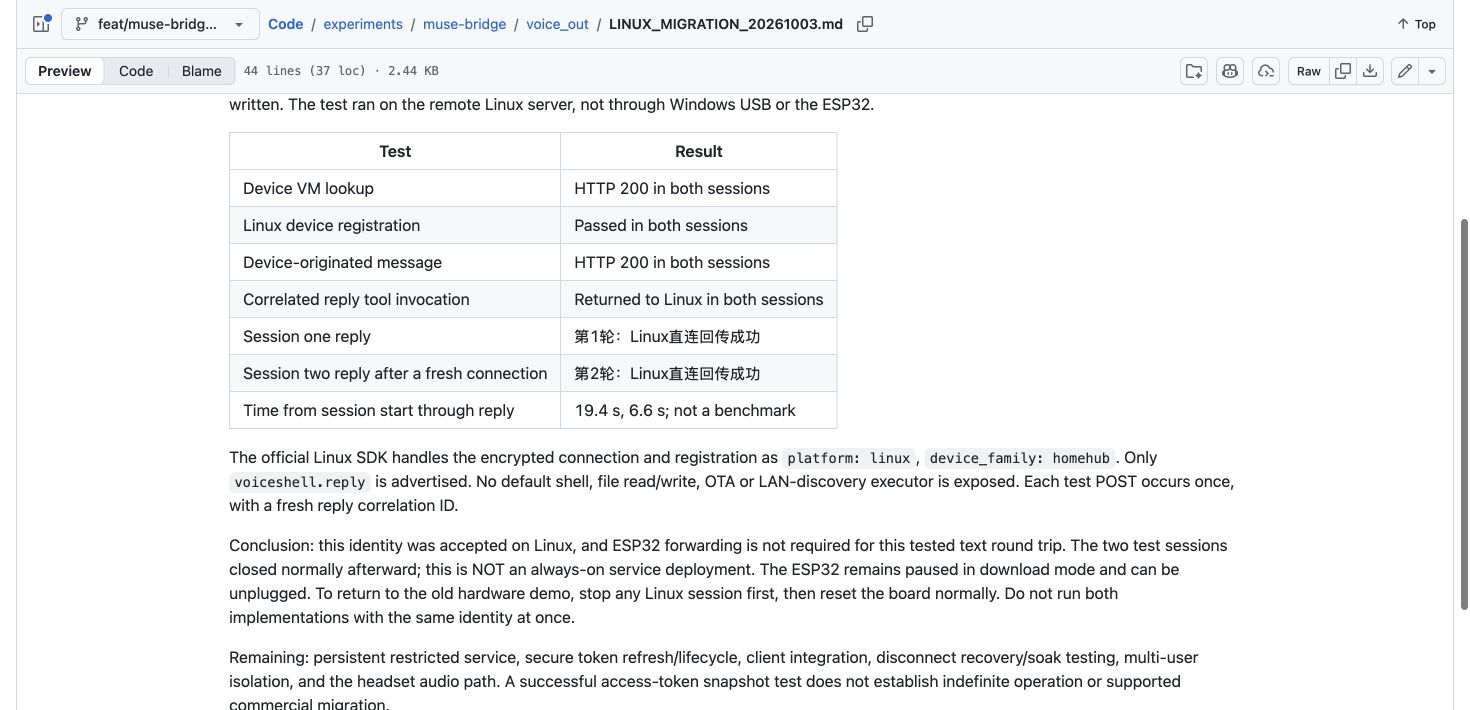This screenshot has width=1470, height=710.
Task: Select the "Linux device registration" cell
Action: (x=395, y=225)
